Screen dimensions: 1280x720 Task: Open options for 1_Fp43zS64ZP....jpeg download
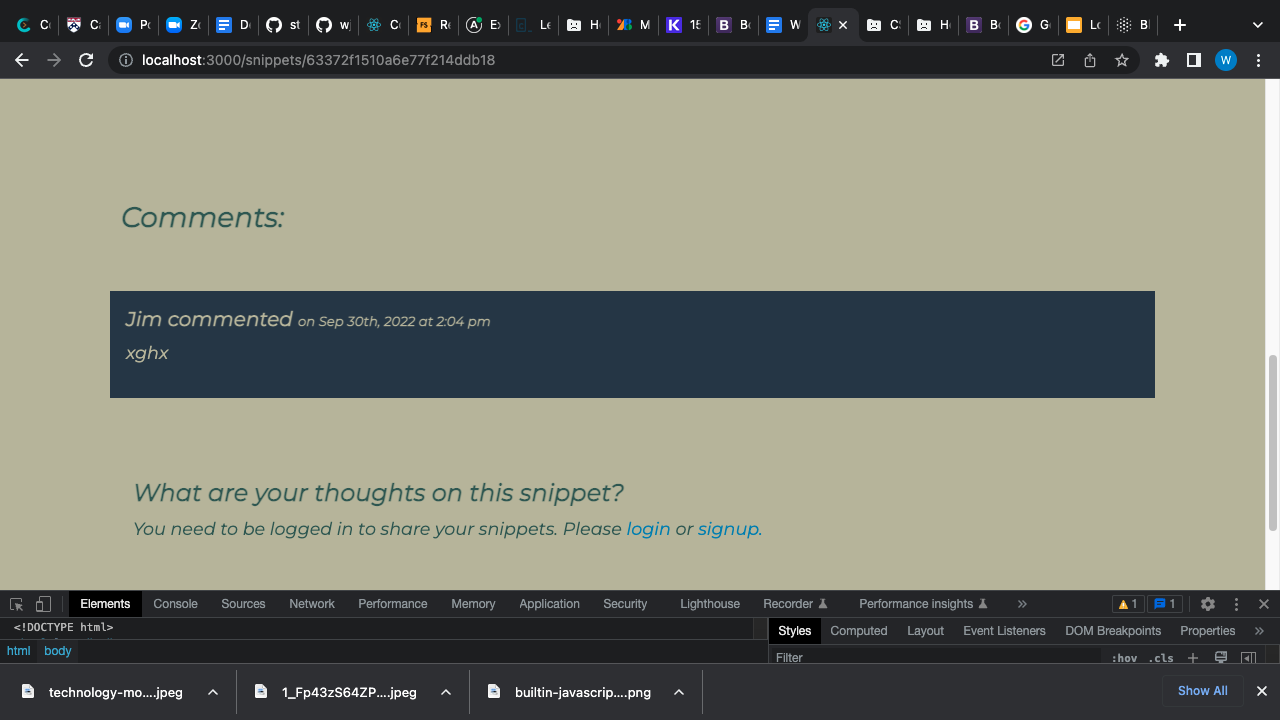pyautogui.click(x=446, y=692)
